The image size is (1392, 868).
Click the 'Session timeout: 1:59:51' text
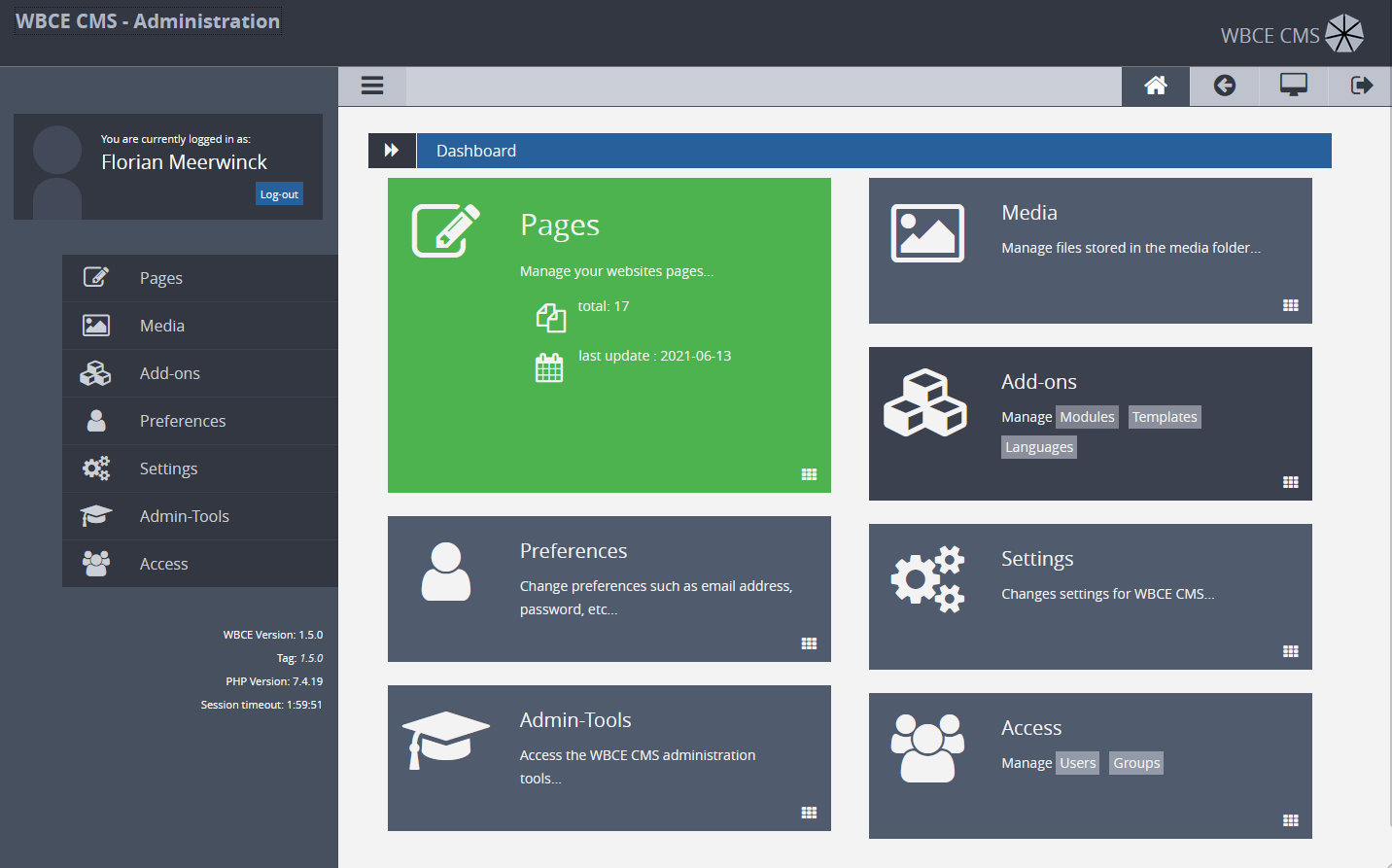pyautogui.click(x=261, y=705)
